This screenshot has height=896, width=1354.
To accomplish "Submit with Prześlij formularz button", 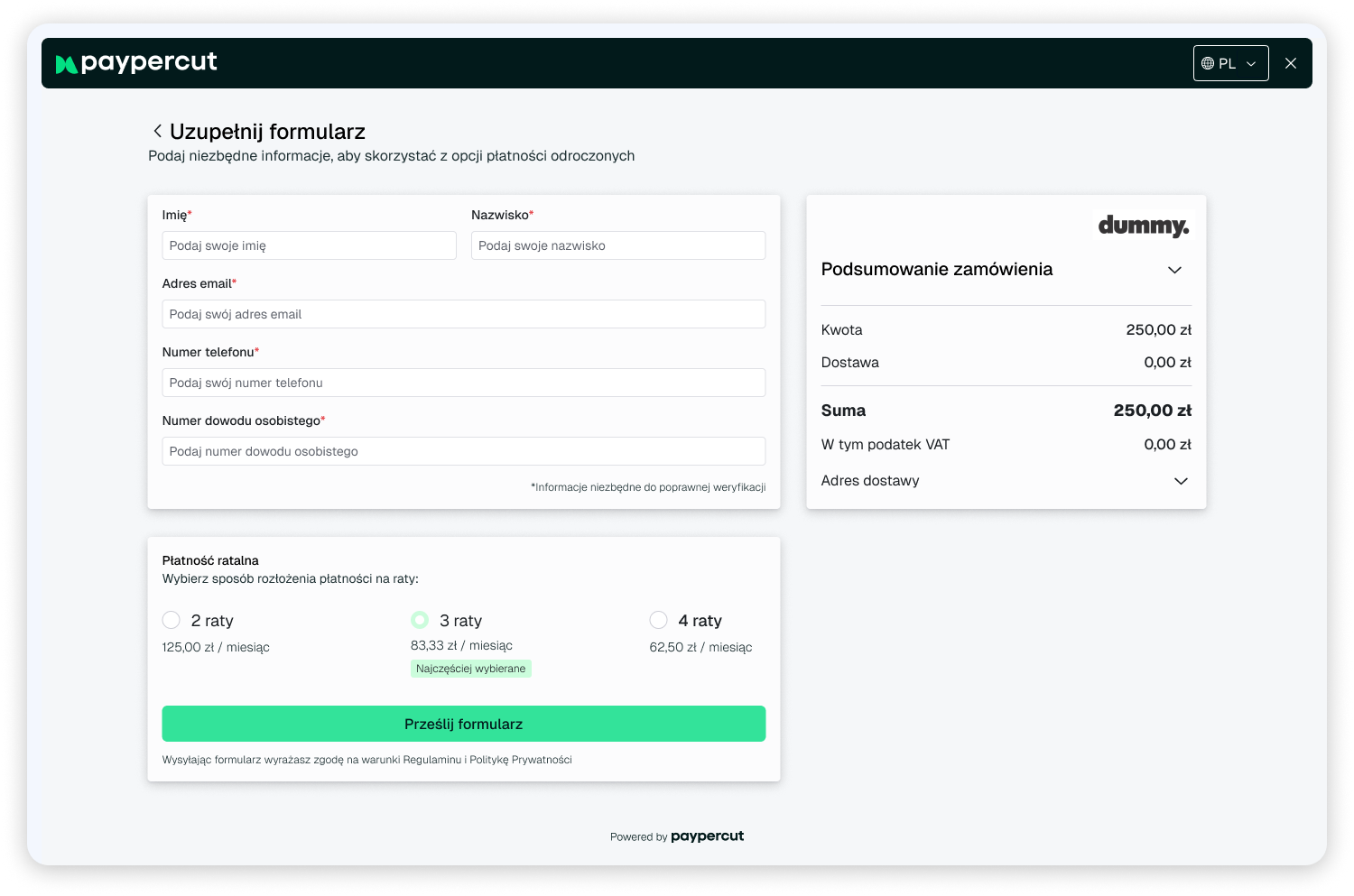I will [464, 724].
